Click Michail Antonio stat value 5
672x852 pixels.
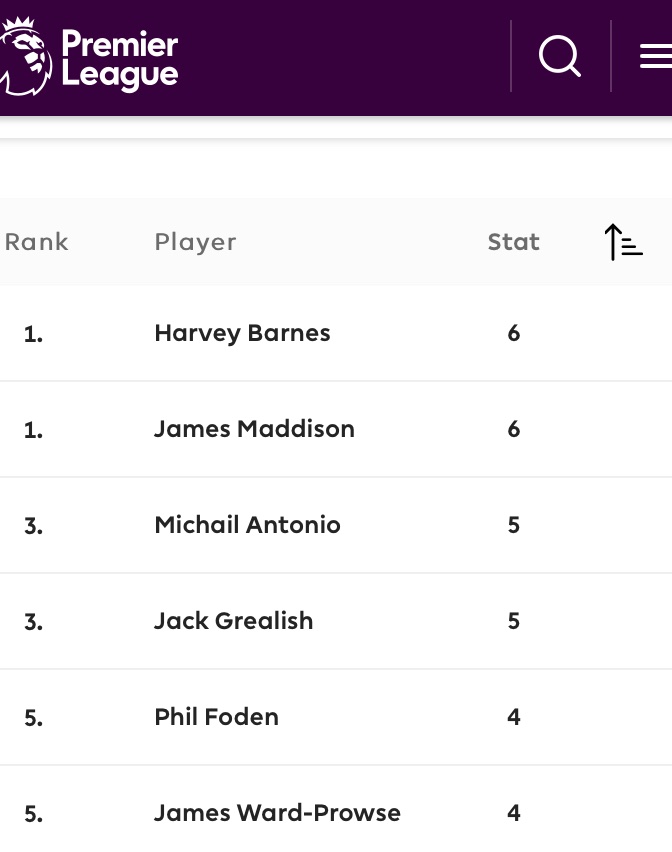point(513,525)
